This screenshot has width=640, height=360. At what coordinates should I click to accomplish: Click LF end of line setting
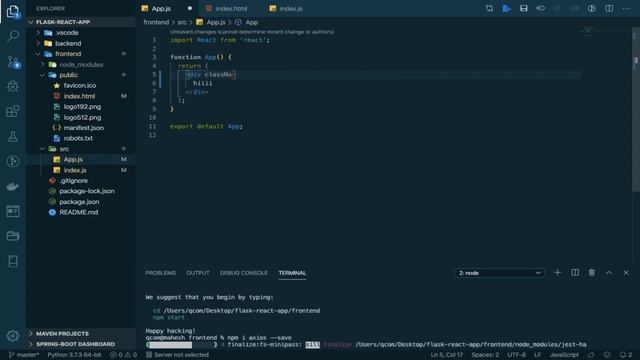tap(538, 355)
